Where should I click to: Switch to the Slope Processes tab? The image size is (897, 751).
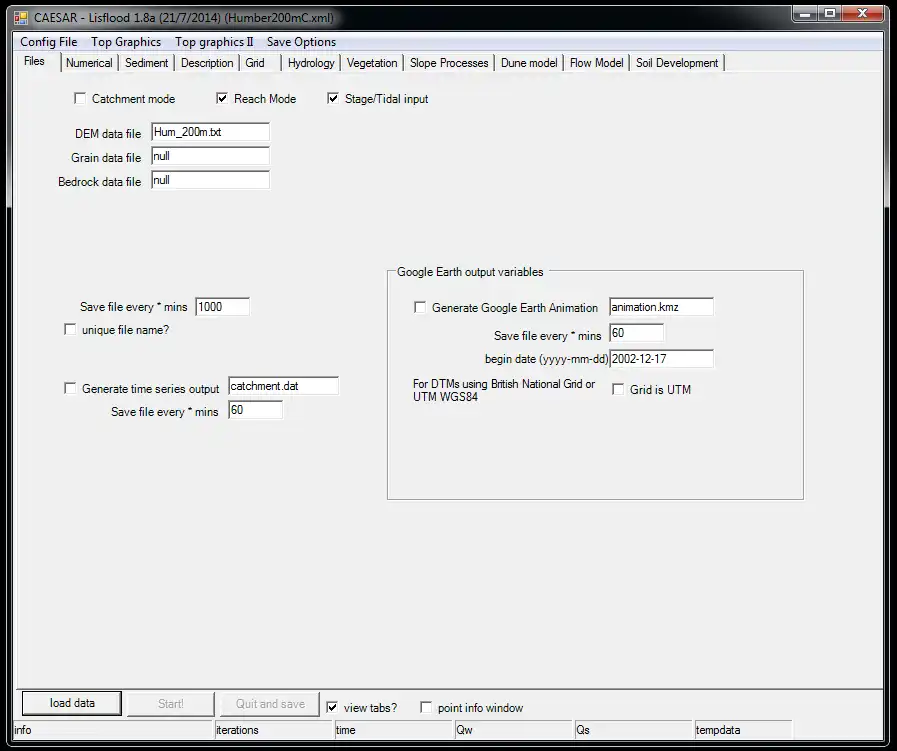click(x=449, y=63)
